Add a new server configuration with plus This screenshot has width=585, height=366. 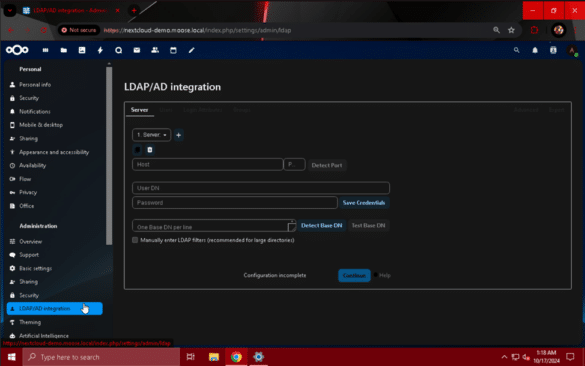point(178,135)
